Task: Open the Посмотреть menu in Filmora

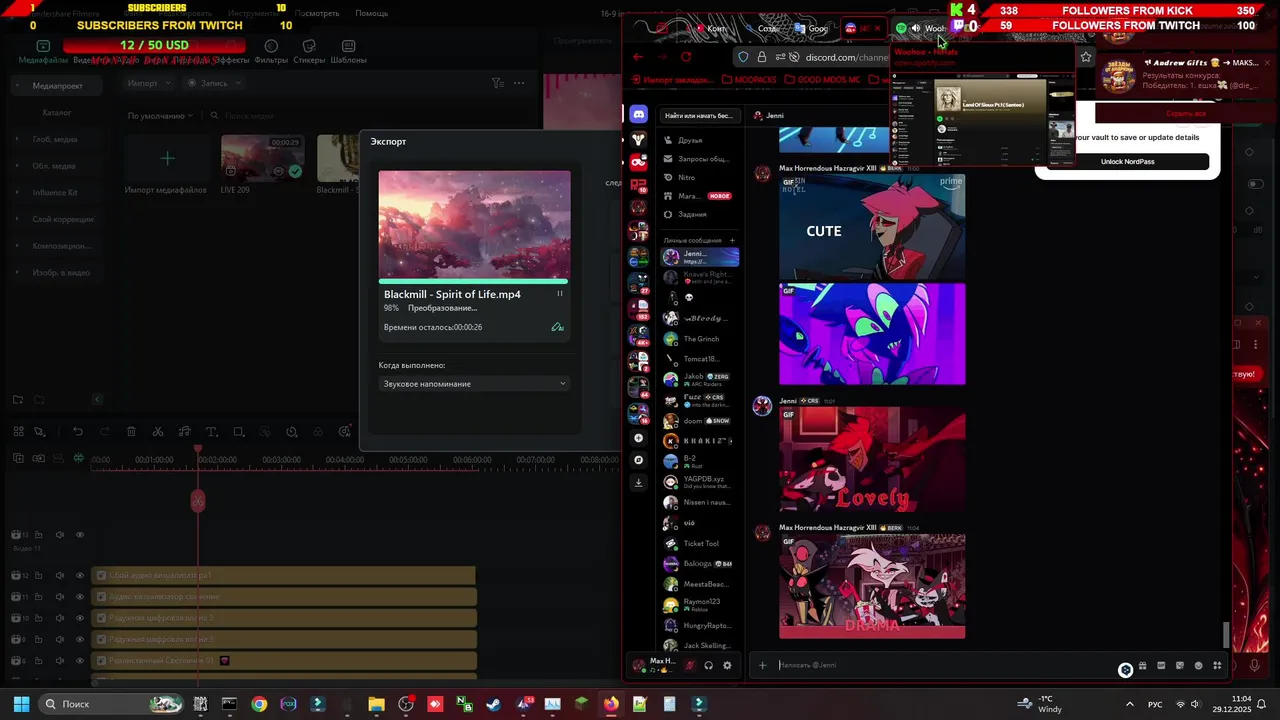Action: click(317, 13)
